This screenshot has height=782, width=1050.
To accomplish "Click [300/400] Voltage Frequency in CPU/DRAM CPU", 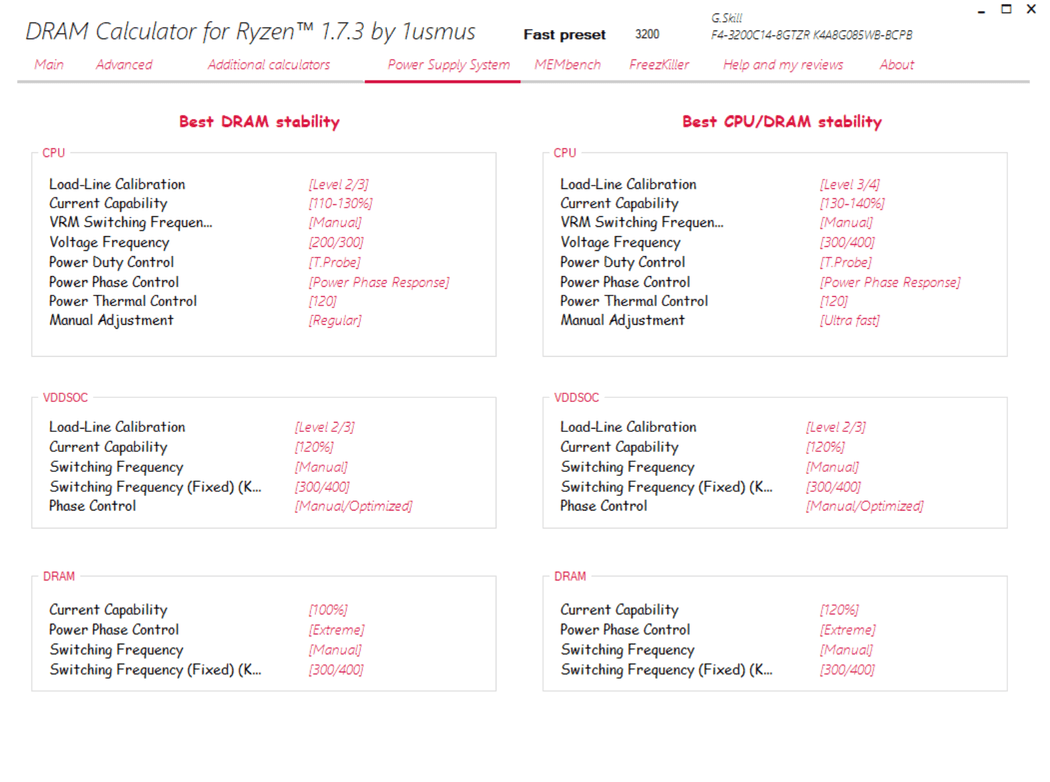I will 847,242.
